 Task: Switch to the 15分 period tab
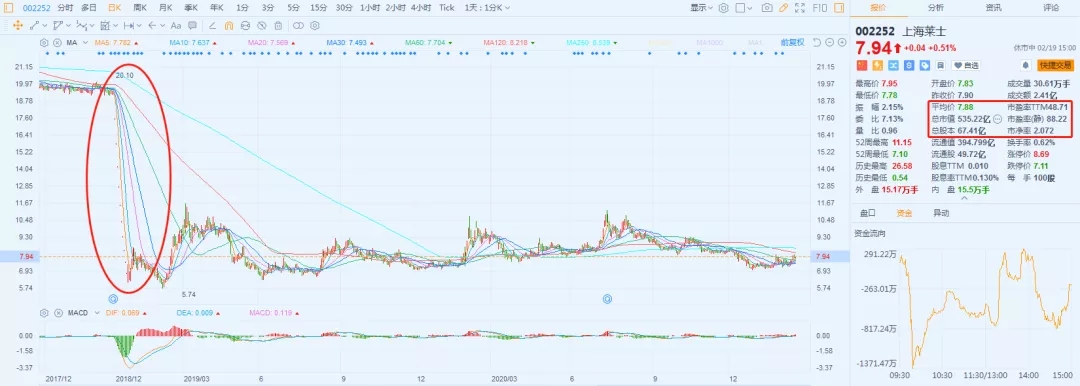[318, 8]
